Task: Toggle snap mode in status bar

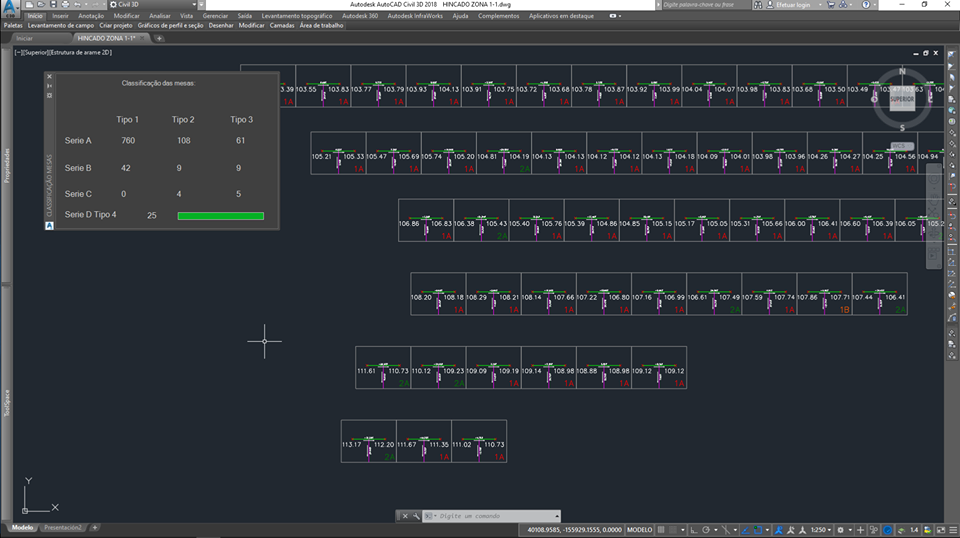Action: coord(673,530)
